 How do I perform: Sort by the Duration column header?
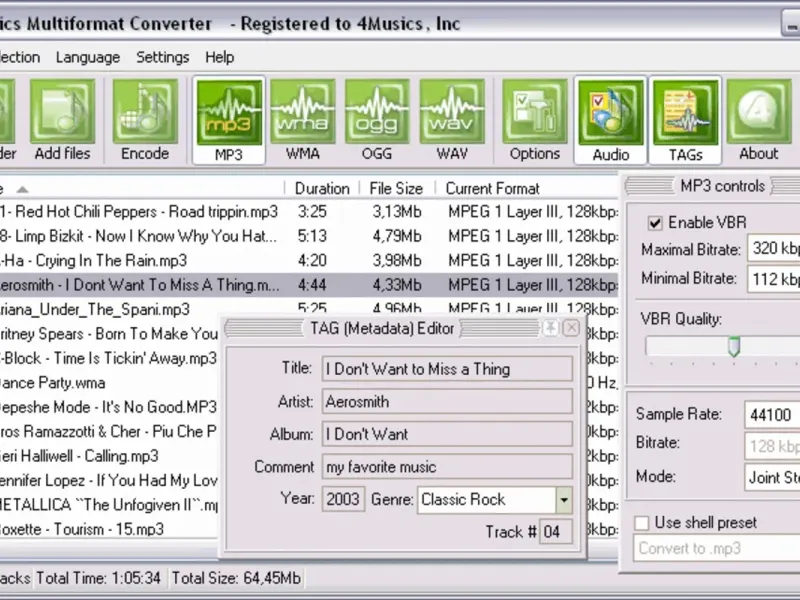(322, 188)
